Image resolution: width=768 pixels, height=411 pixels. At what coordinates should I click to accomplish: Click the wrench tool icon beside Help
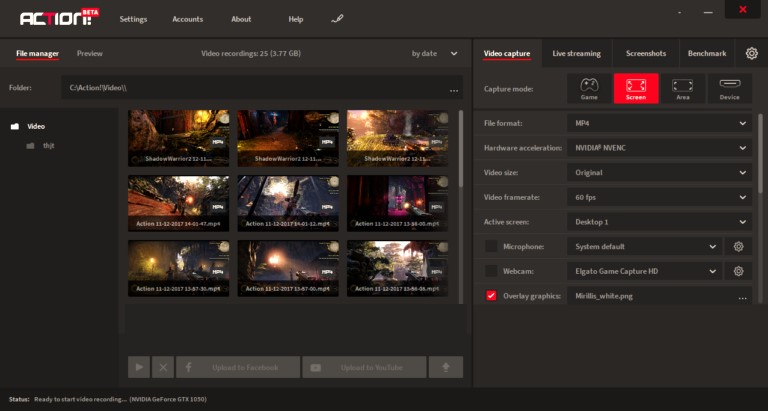tap(337, 19)
